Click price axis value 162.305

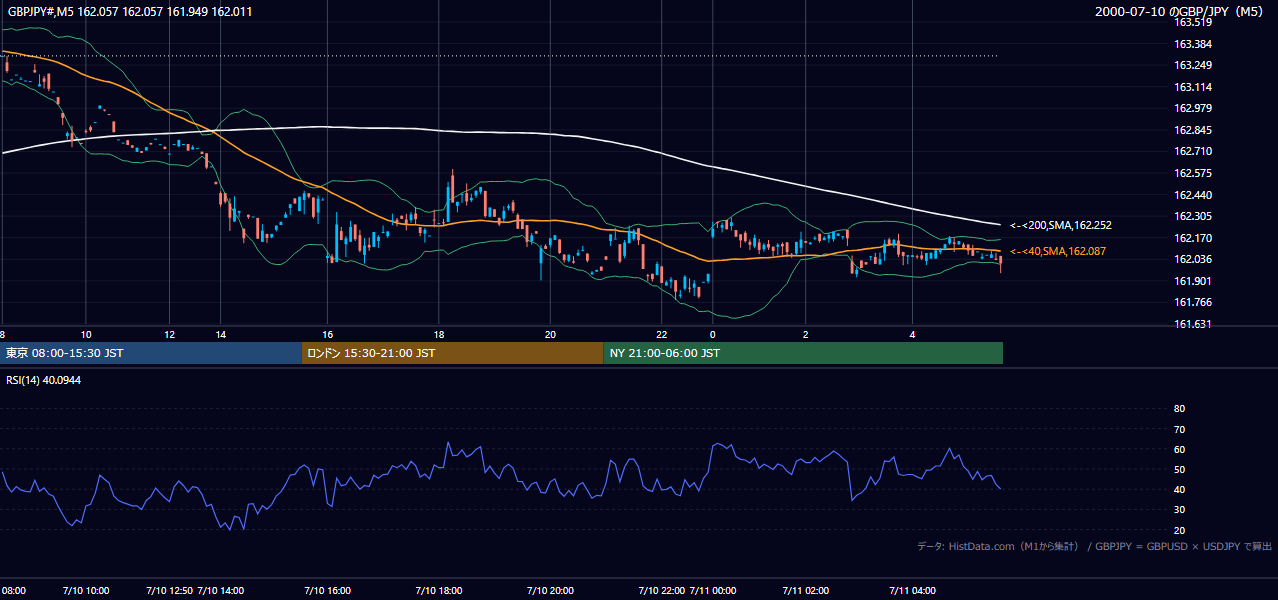pos(1192,216)
